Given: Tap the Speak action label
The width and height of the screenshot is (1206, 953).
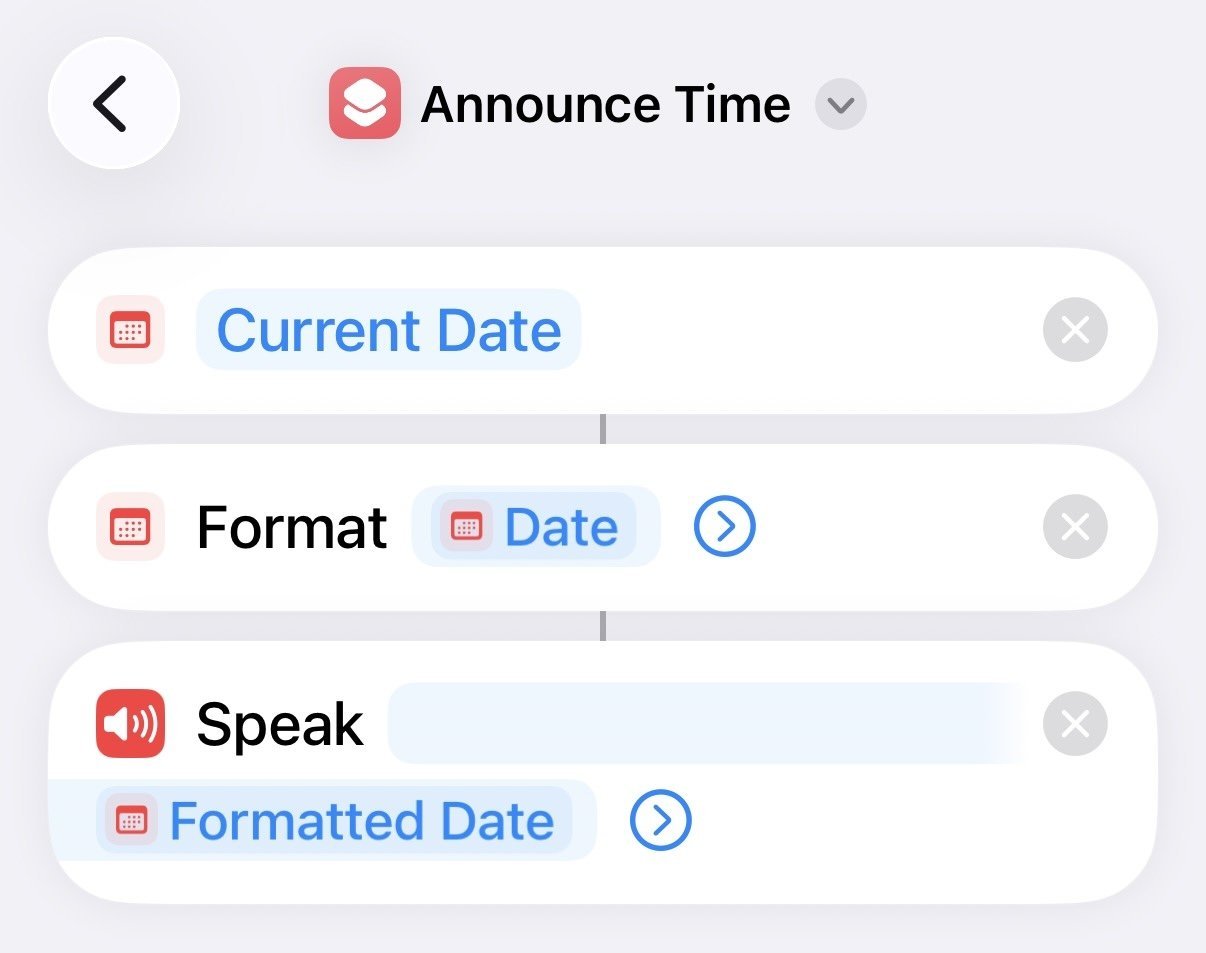Looking at the screenshot, I should [x=280, y=724].
